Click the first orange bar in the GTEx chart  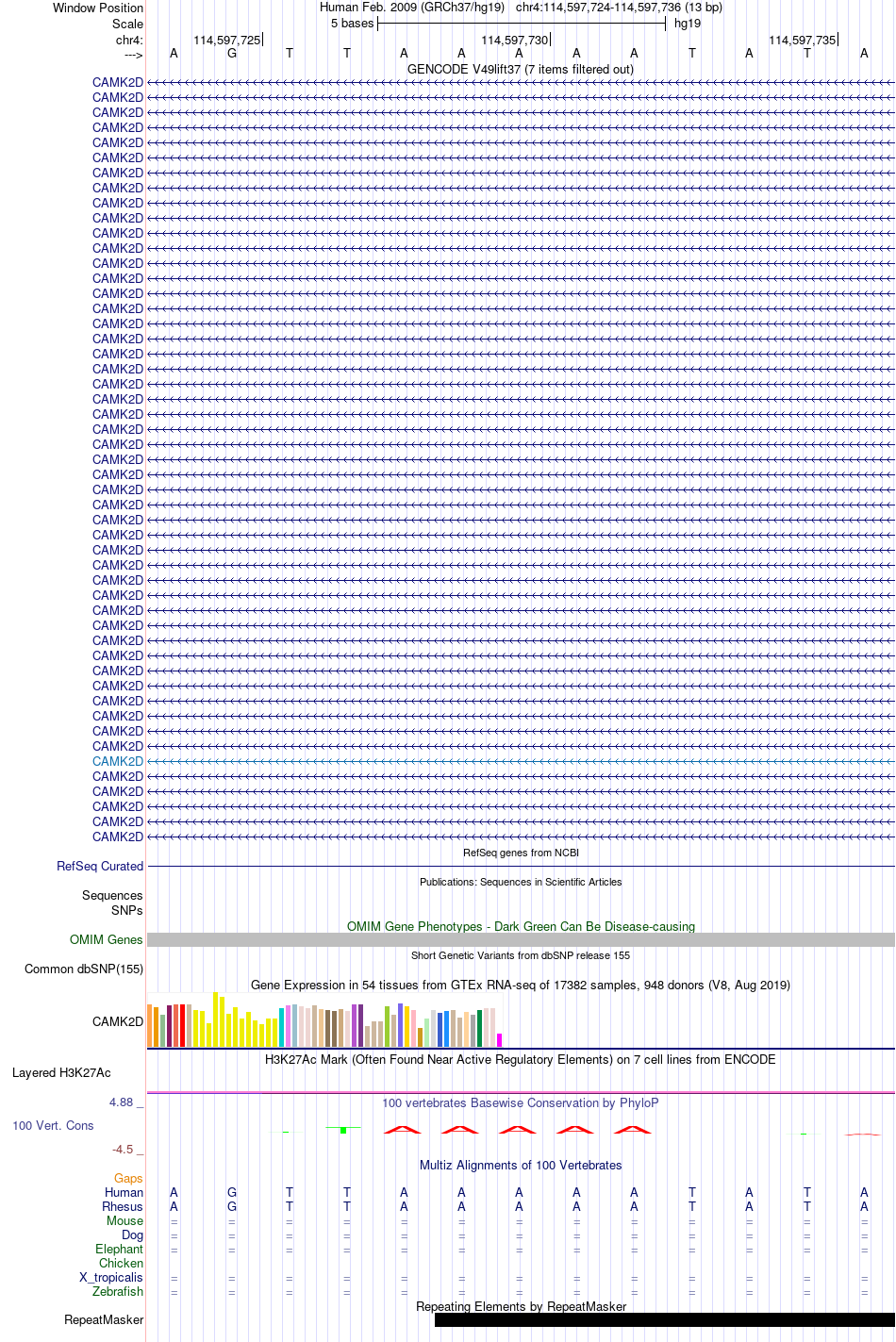click(150, 1026)
